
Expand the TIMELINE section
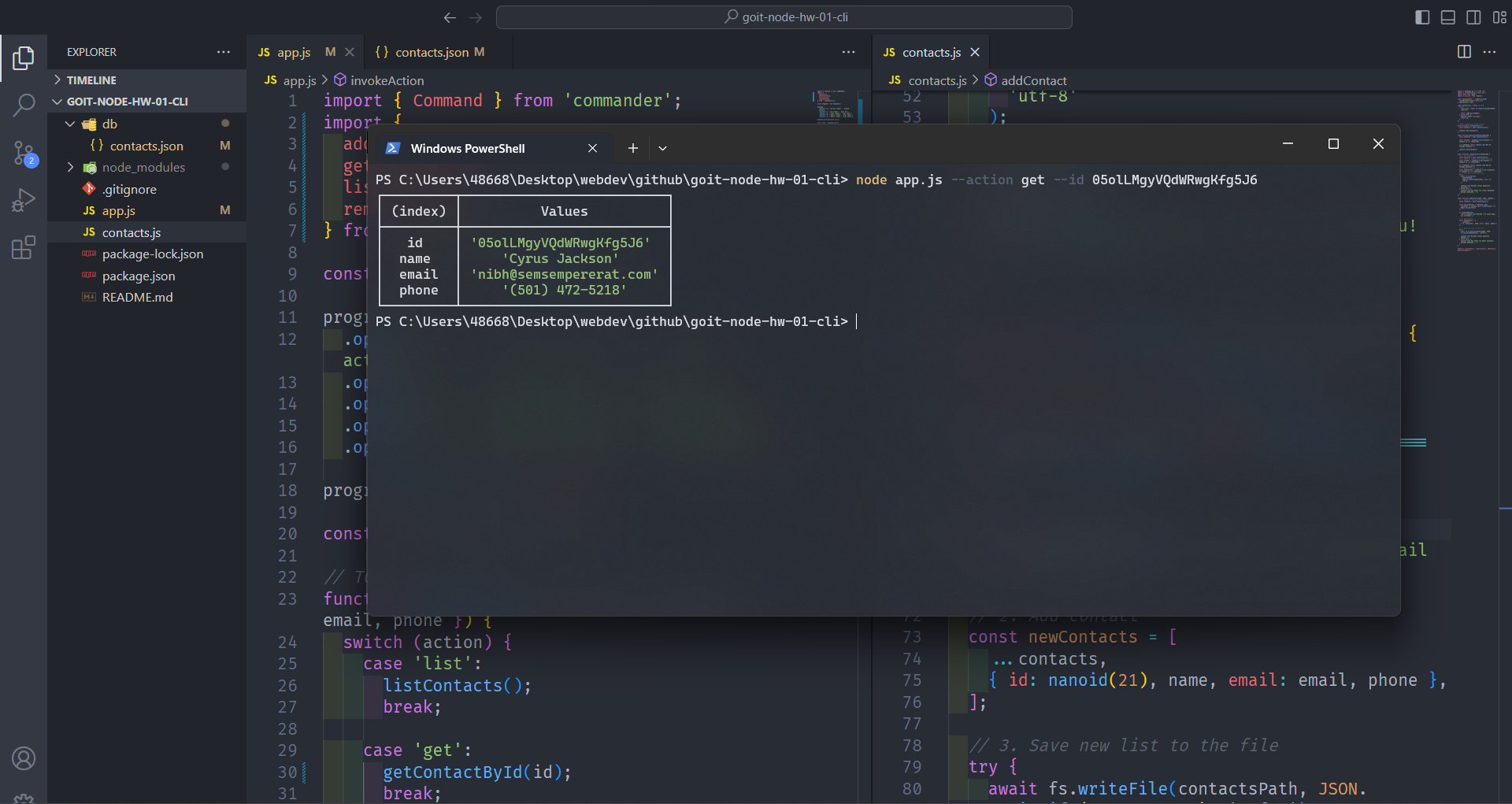[x=147, y=80]
